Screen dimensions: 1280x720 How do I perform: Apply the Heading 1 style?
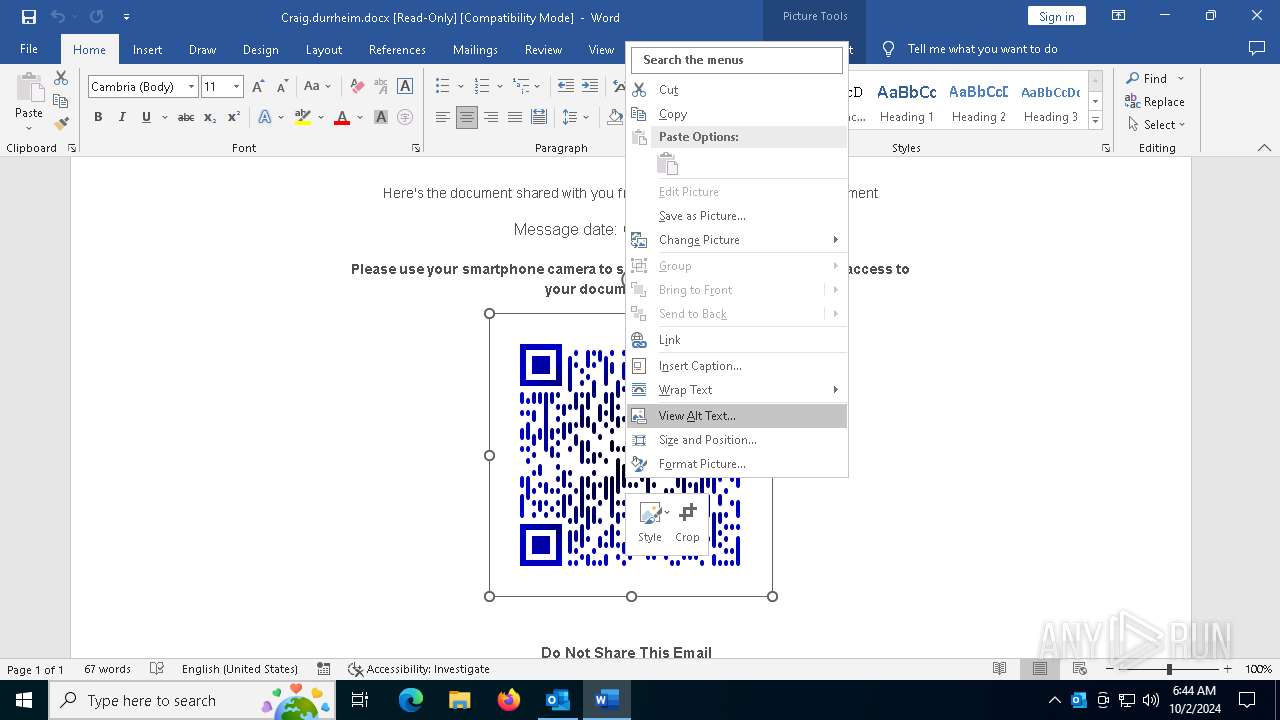907,103
